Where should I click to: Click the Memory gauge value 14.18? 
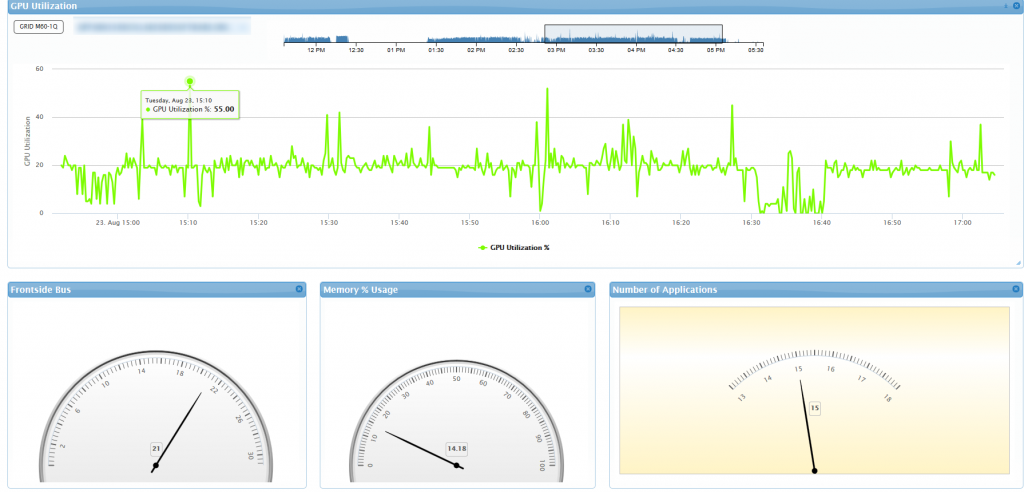(456, 449)
